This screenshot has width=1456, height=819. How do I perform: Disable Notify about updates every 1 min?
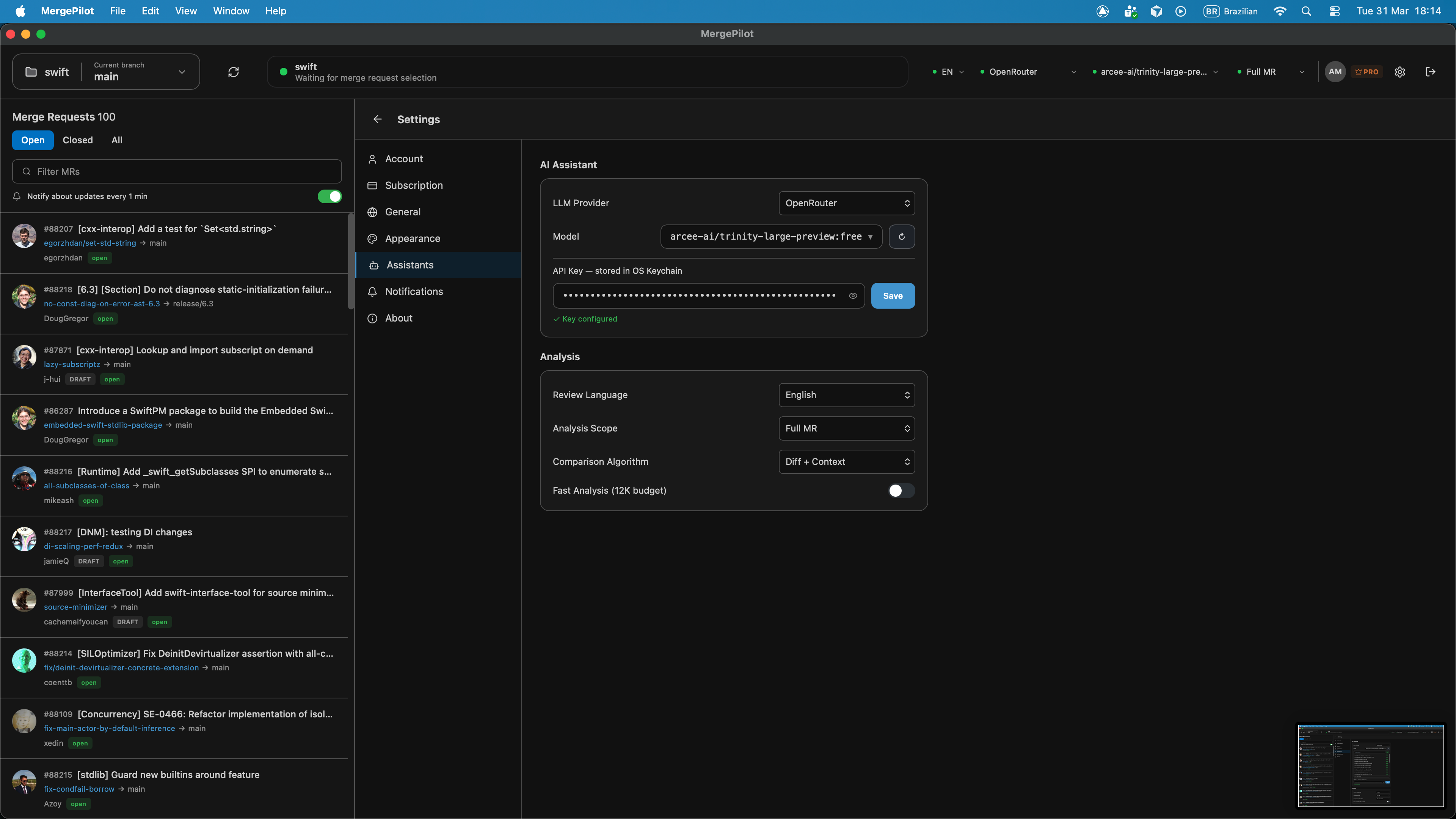[329, 196]
